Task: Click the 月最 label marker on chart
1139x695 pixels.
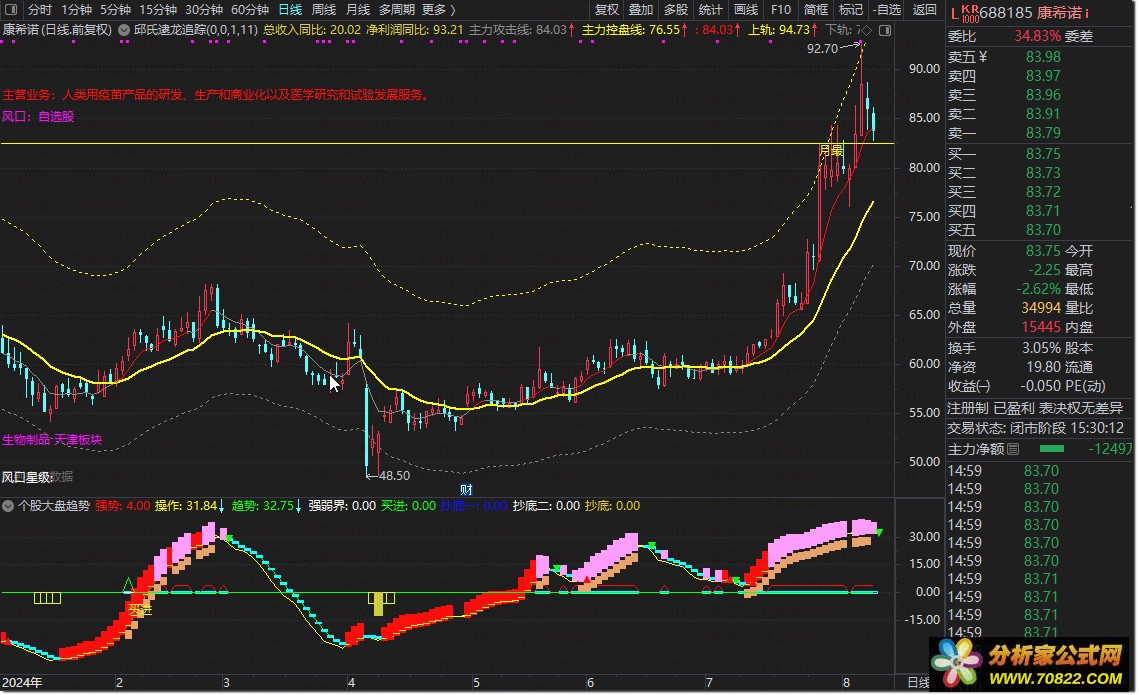Action: click(831, 150)
